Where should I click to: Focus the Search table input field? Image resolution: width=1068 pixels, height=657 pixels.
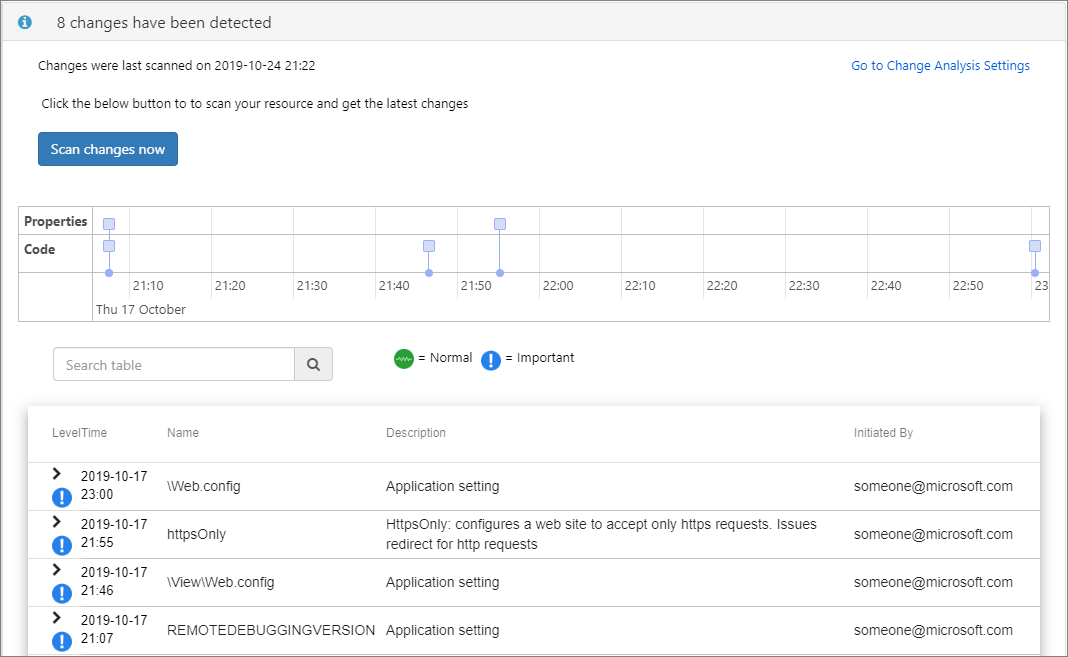coord(174,365)
